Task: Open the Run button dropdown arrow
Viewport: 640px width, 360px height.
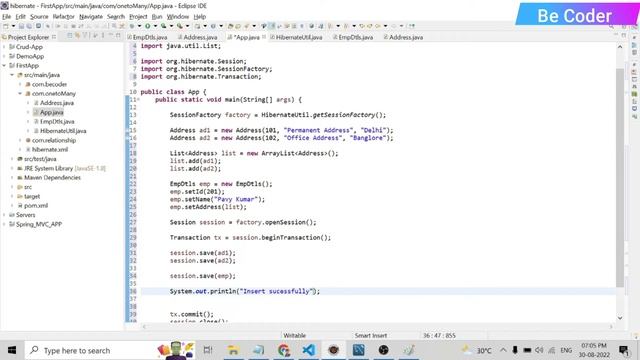Action: click(155, 26)
